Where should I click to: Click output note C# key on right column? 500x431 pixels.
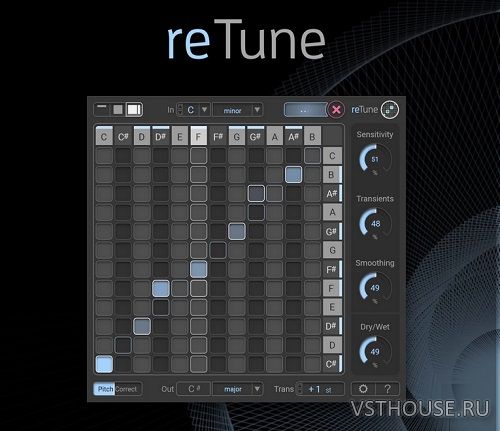pos(332,364)
